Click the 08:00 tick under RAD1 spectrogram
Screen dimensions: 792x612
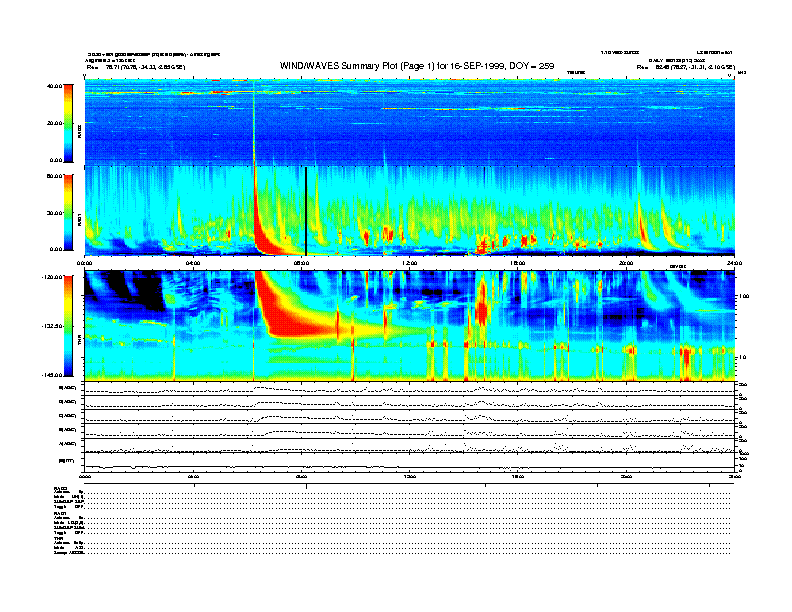pyautogui.click(x=301, y=263)
